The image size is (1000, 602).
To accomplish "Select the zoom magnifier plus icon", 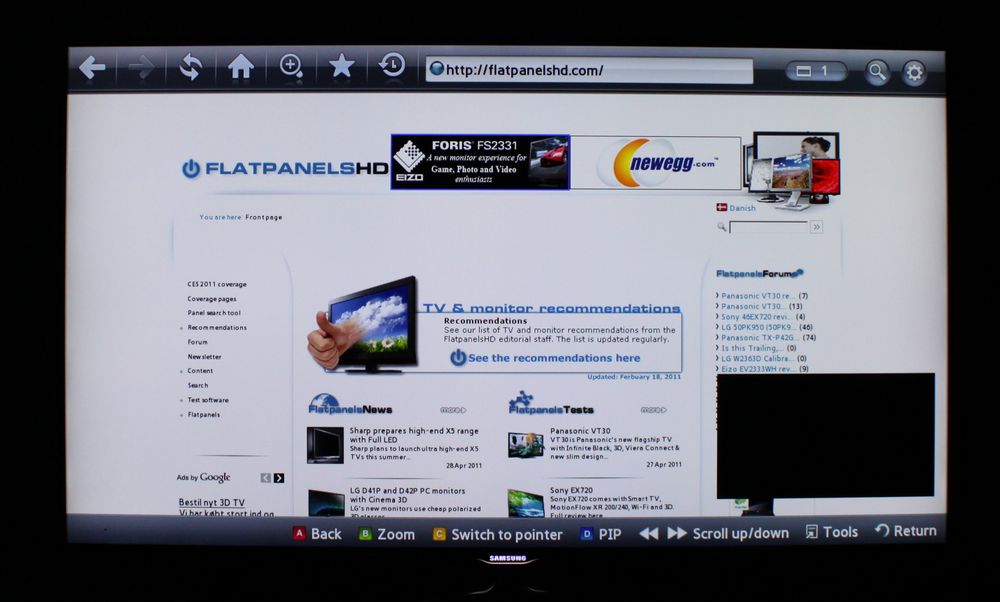I will click(291, 66).
